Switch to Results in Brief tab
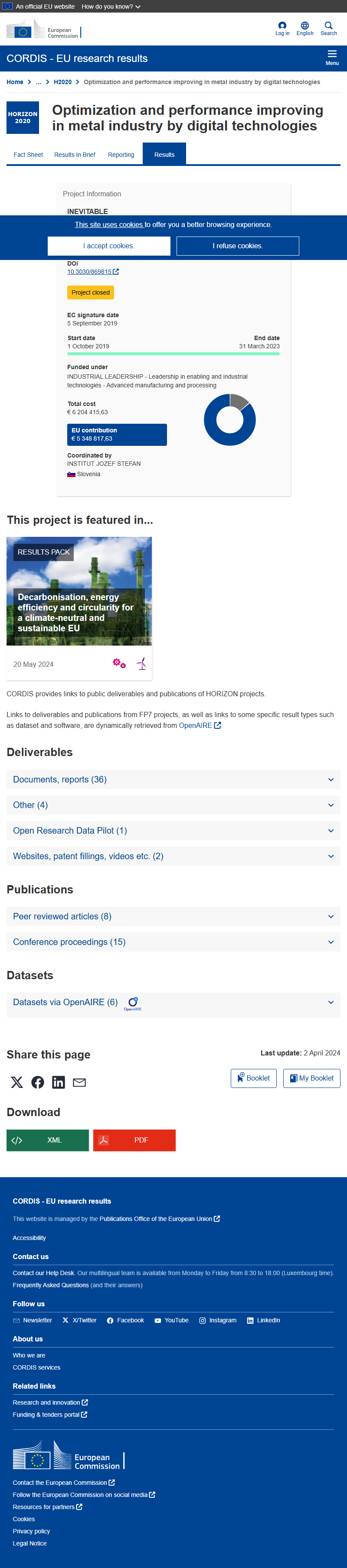Screen dimensions: 347x1568 (75, 155)
